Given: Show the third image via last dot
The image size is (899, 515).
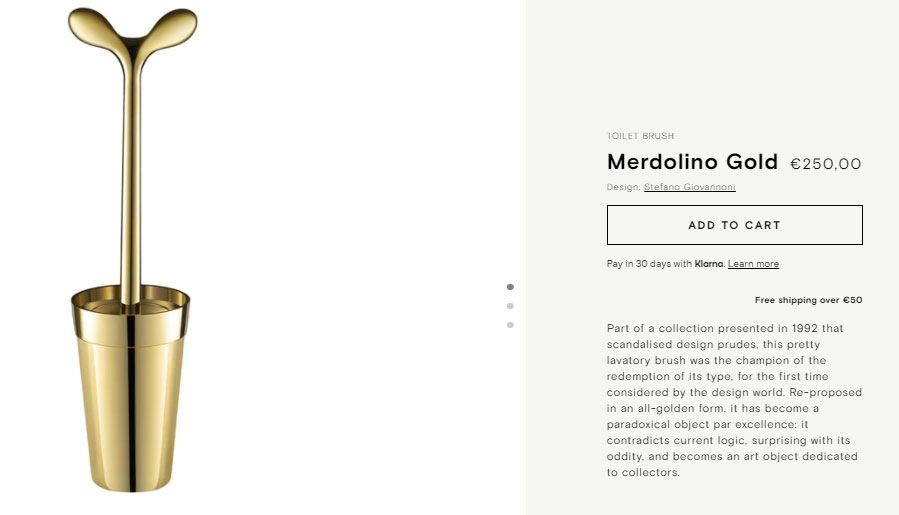Looking at the screenshot, I should tap(510, 325).
